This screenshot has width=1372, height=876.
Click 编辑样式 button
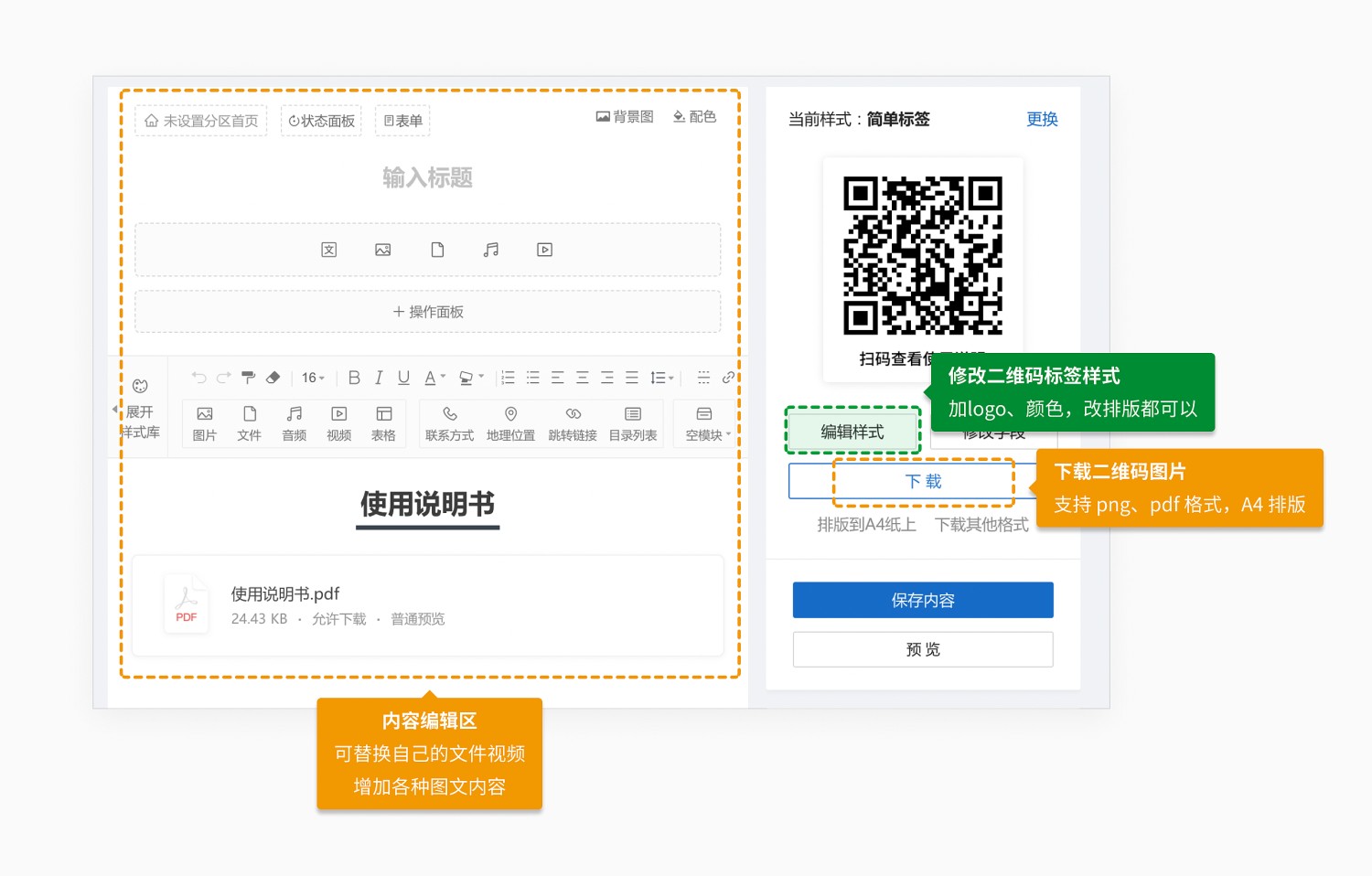click(852, 432)
